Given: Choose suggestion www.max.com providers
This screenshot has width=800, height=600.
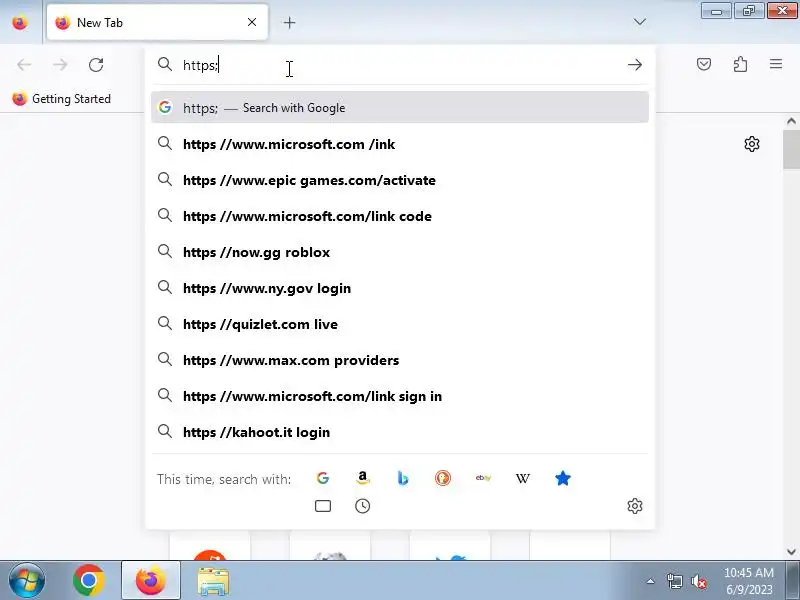Looking at the screenshot, I should pos(399,360).
